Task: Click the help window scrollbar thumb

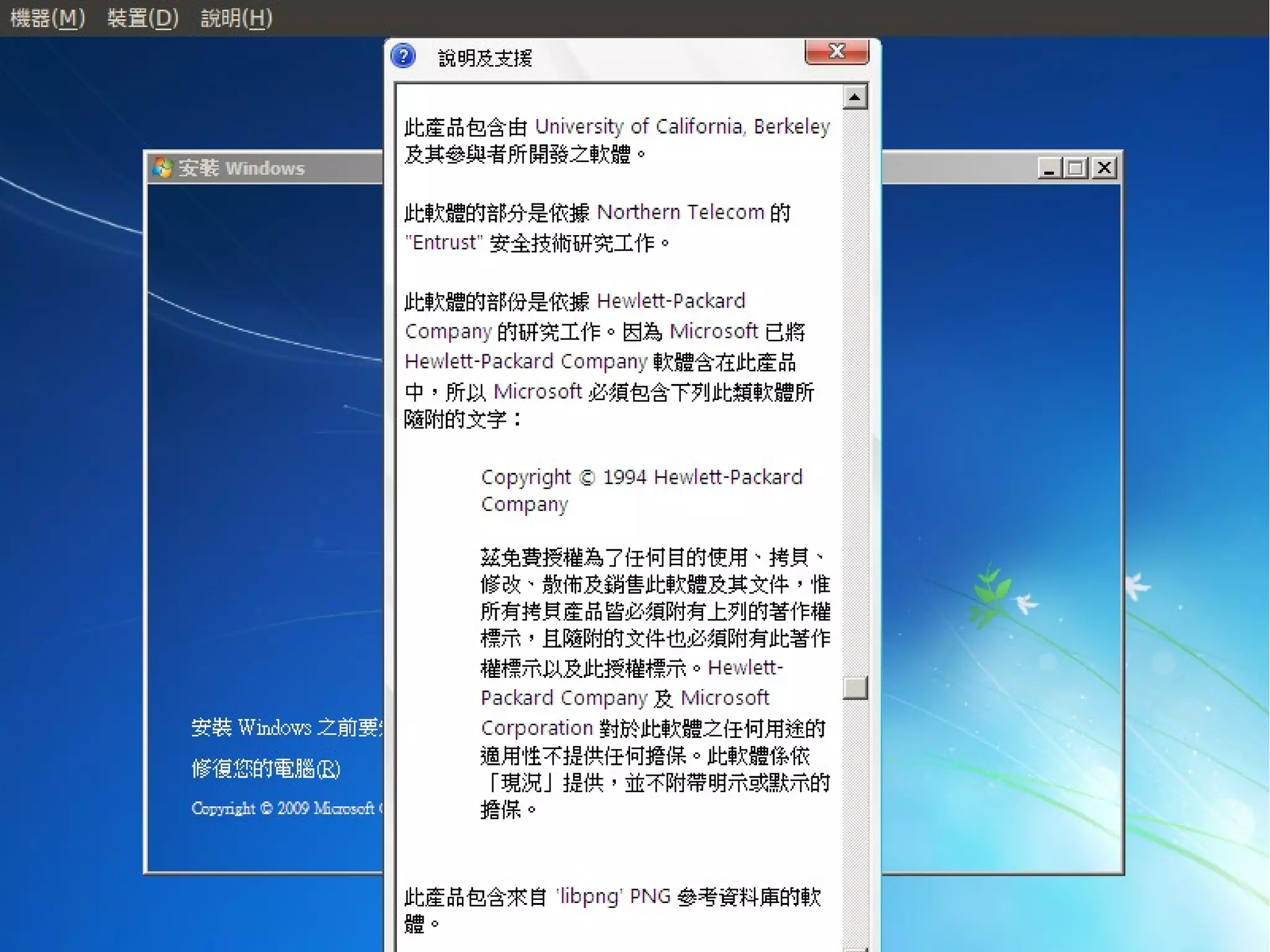Action: tap(855, 688)
